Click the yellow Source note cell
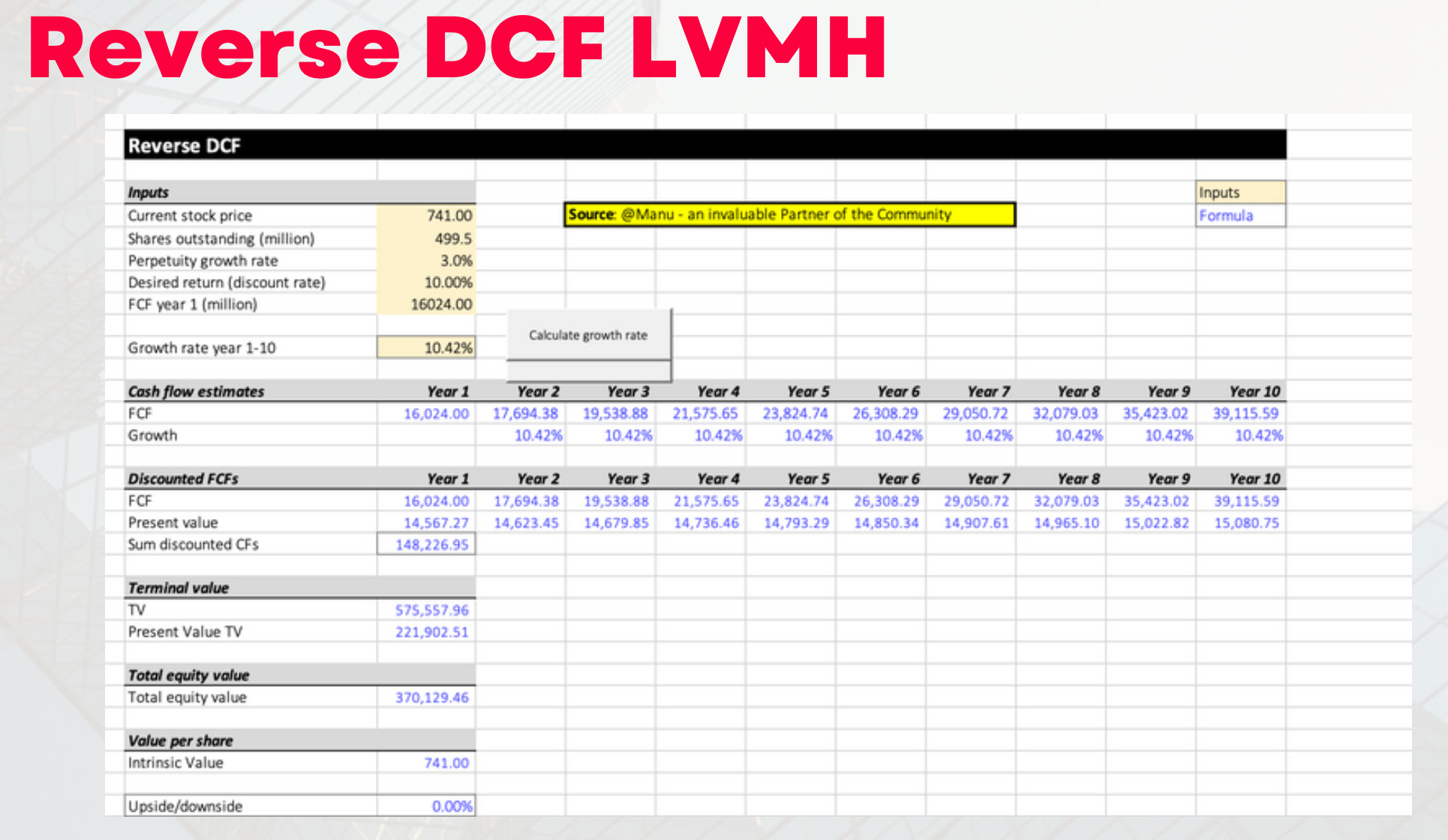Viewport: 1448px width, 840px height. click(789, 214)
